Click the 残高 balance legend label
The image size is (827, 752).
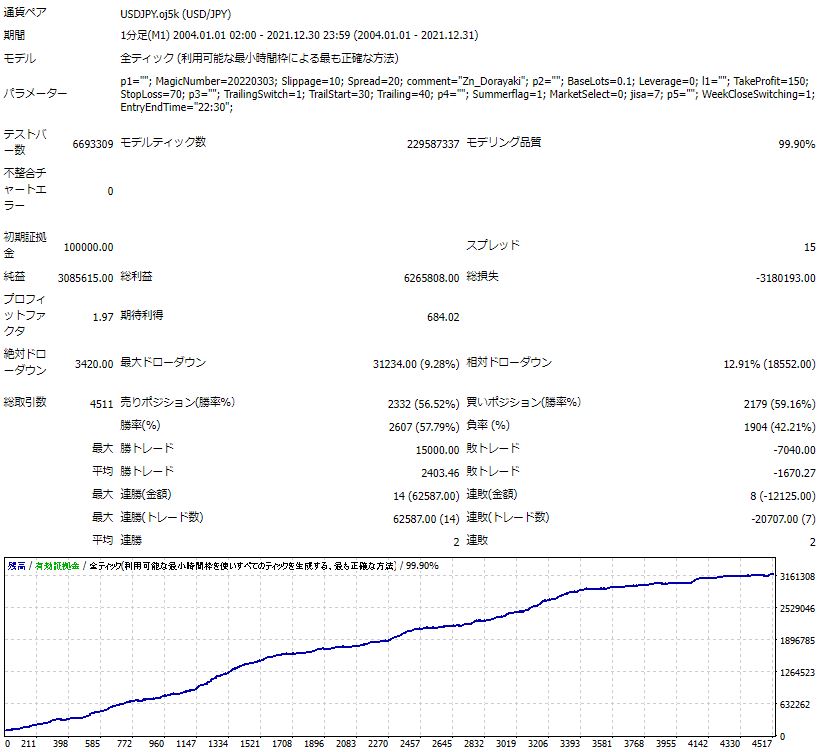pyautogui.click(x=17, y=566)
